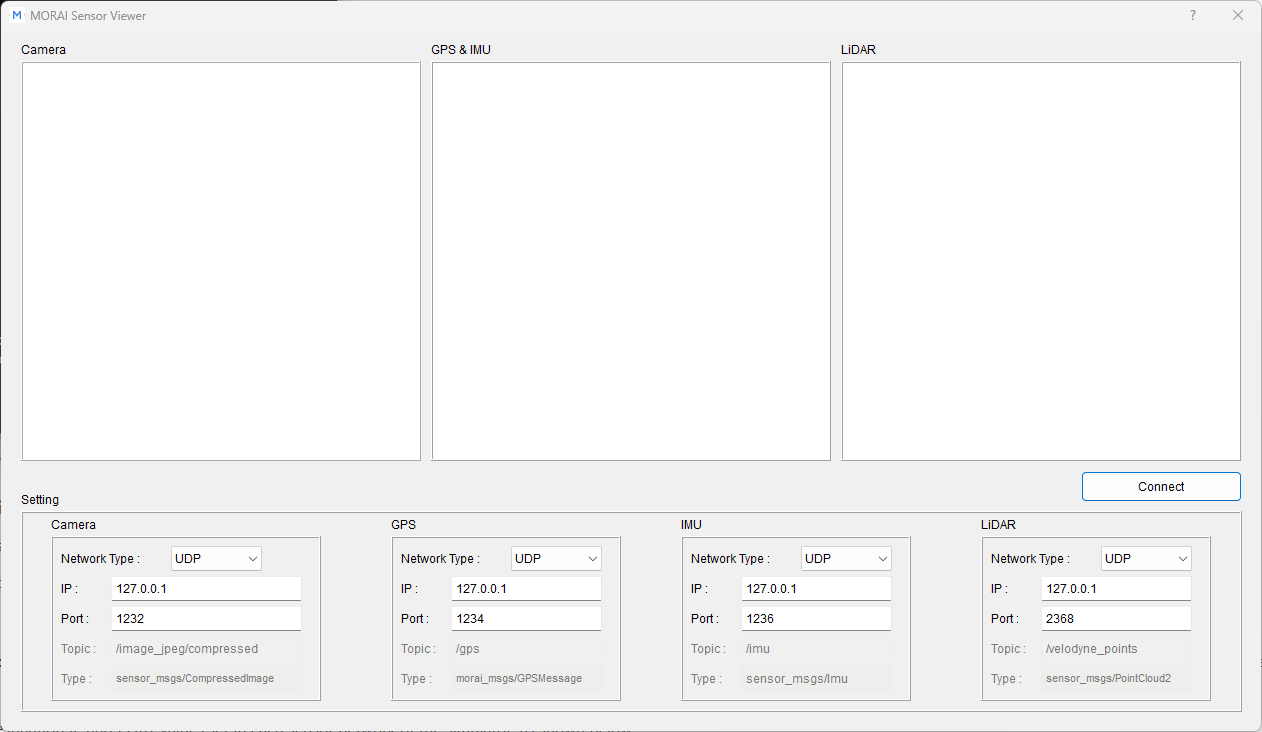Click the LiDAR Topic field /velodyne_points
Viewport: 1262px width, 732px height.
1116,649
